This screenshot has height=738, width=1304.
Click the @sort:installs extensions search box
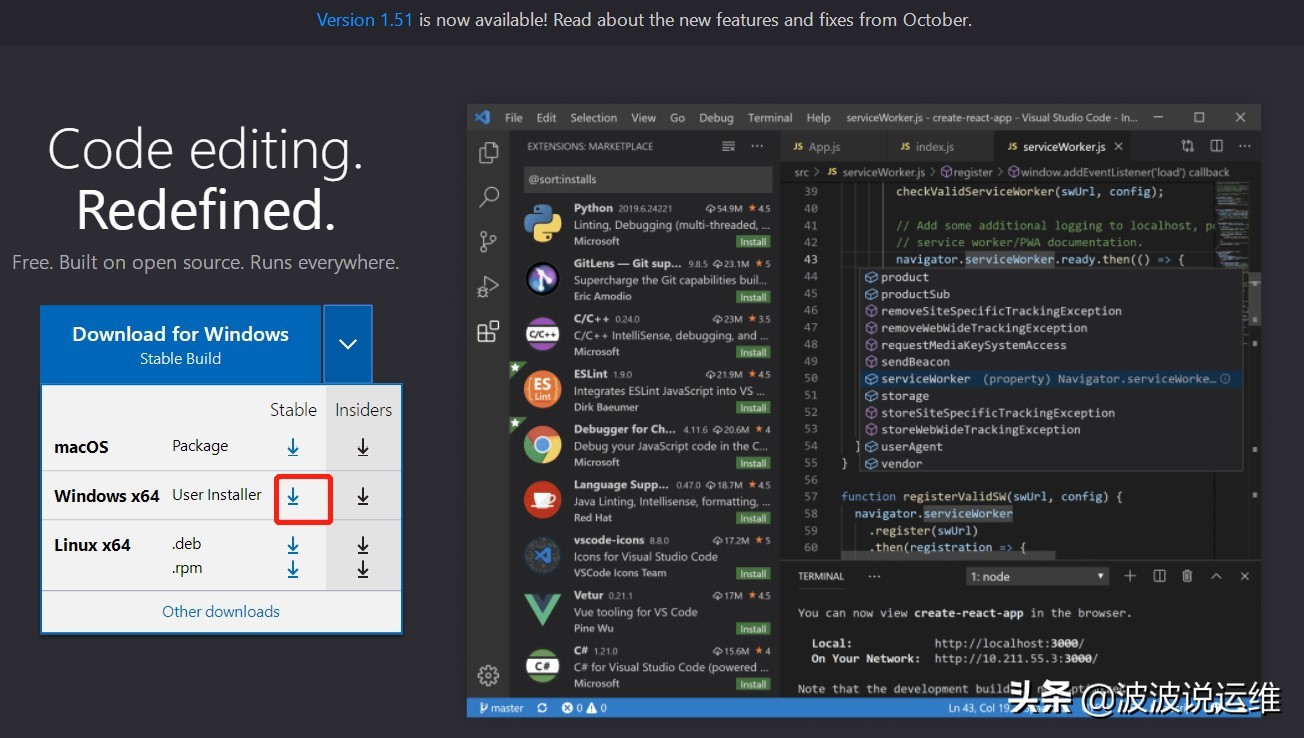[x=647, y=177]
